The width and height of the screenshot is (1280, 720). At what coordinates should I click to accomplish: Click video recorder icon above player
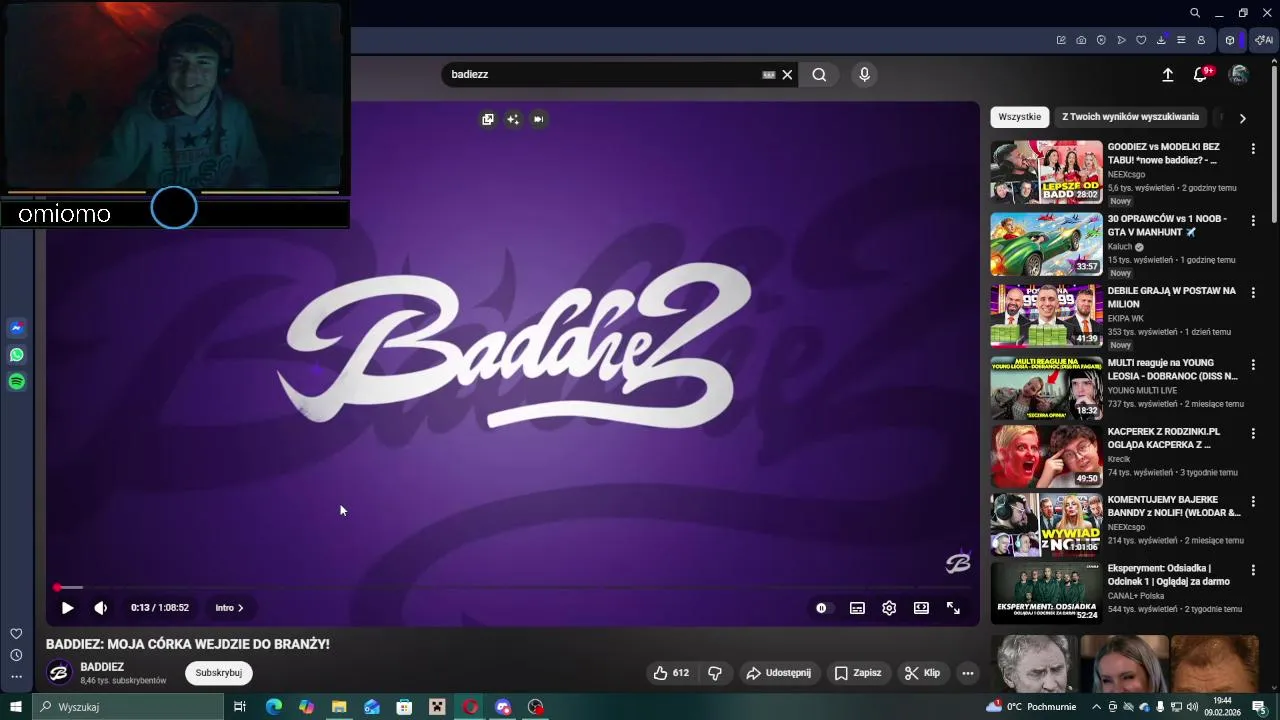pos(538,119)
